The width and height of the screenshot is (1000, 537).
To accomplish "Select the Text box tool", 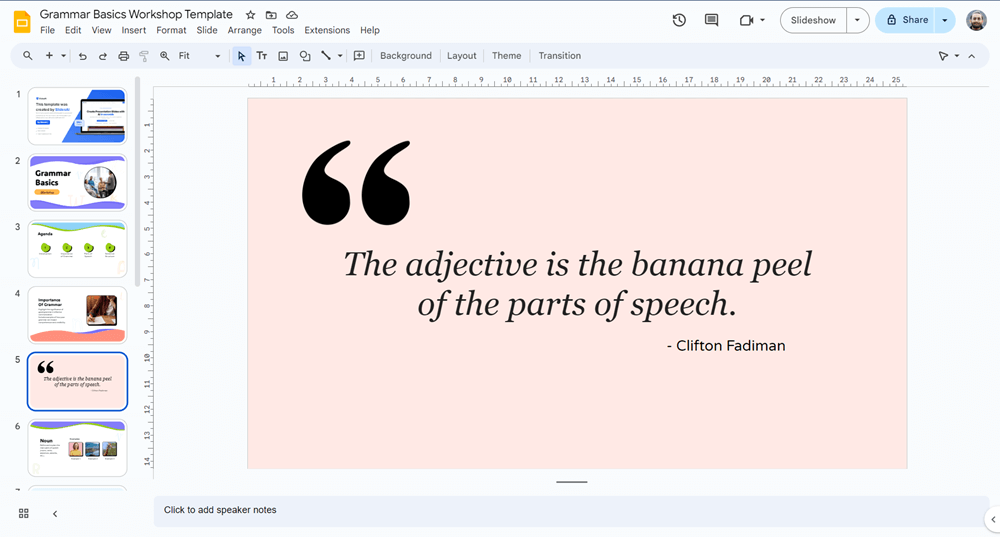I will point(262,56).
